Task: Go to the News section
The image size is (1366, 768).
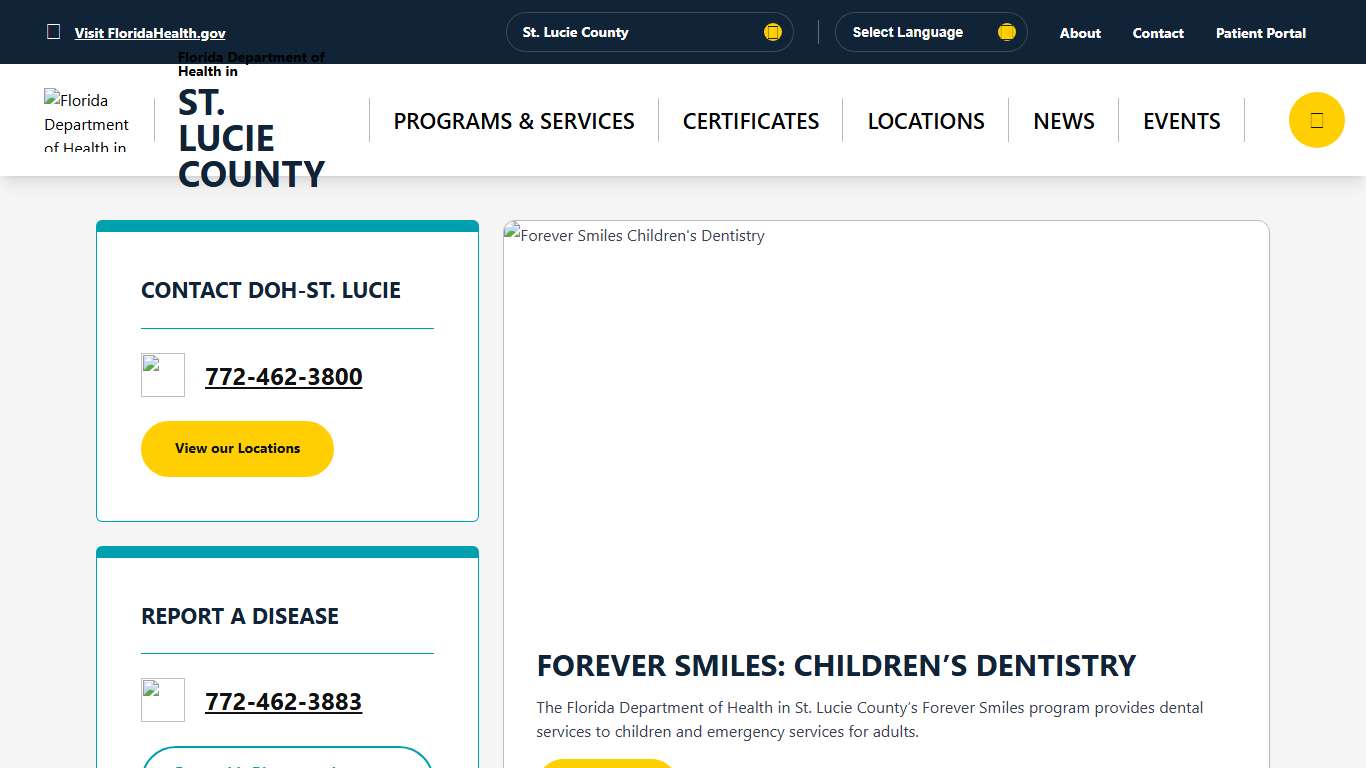Action: (x=1064, y=121)
